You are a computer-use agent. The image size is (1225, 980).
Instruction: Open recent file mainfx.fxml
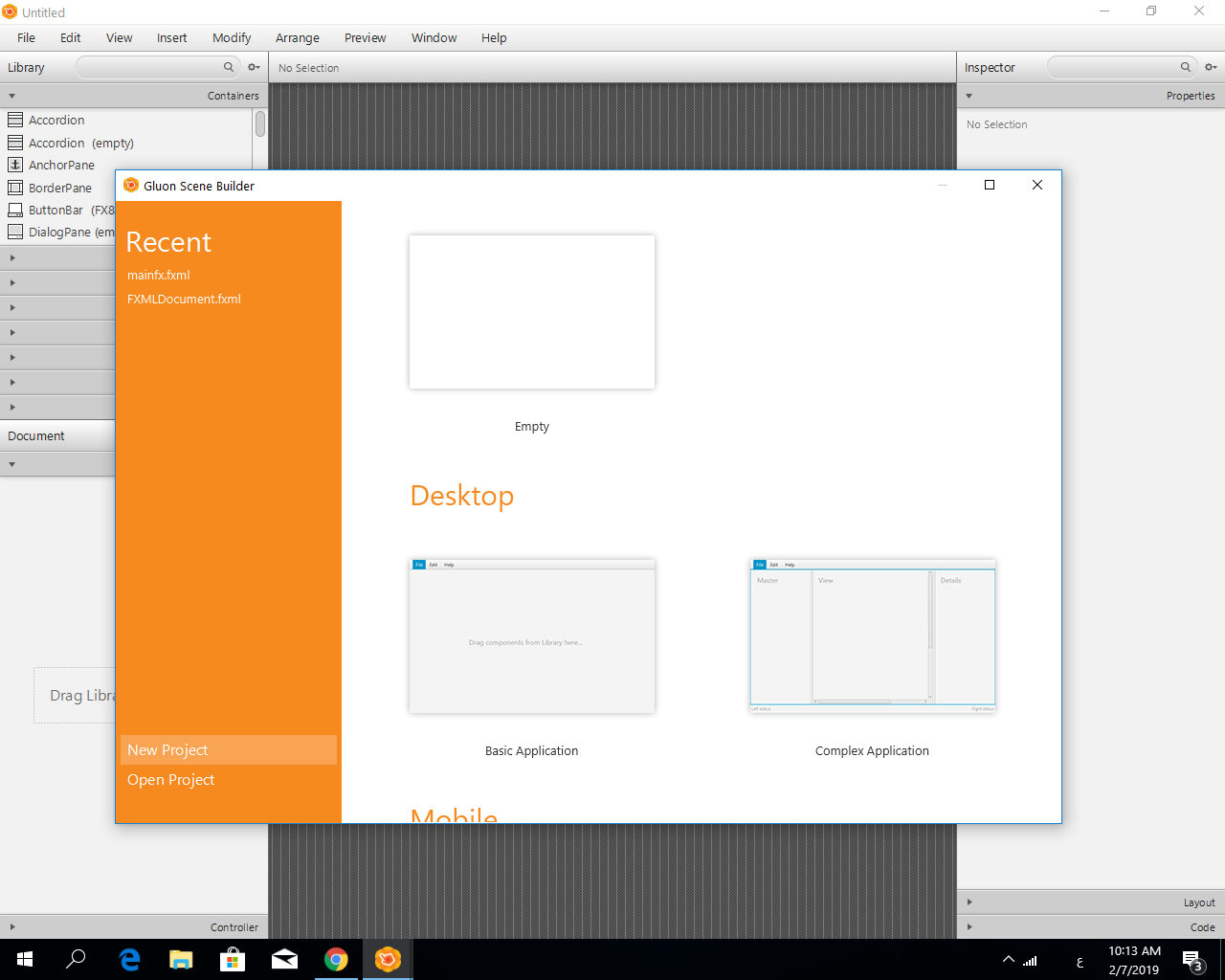click(159, 275)
